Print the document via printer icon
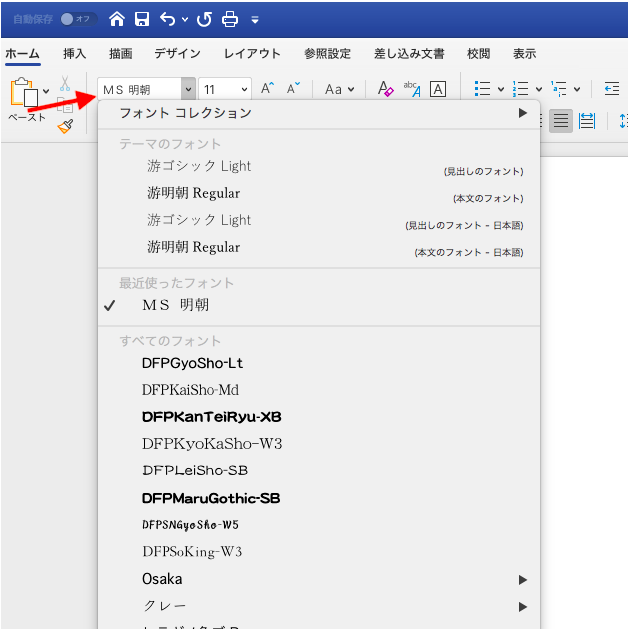This screenshot has height=629, width=631. [230, 19]
